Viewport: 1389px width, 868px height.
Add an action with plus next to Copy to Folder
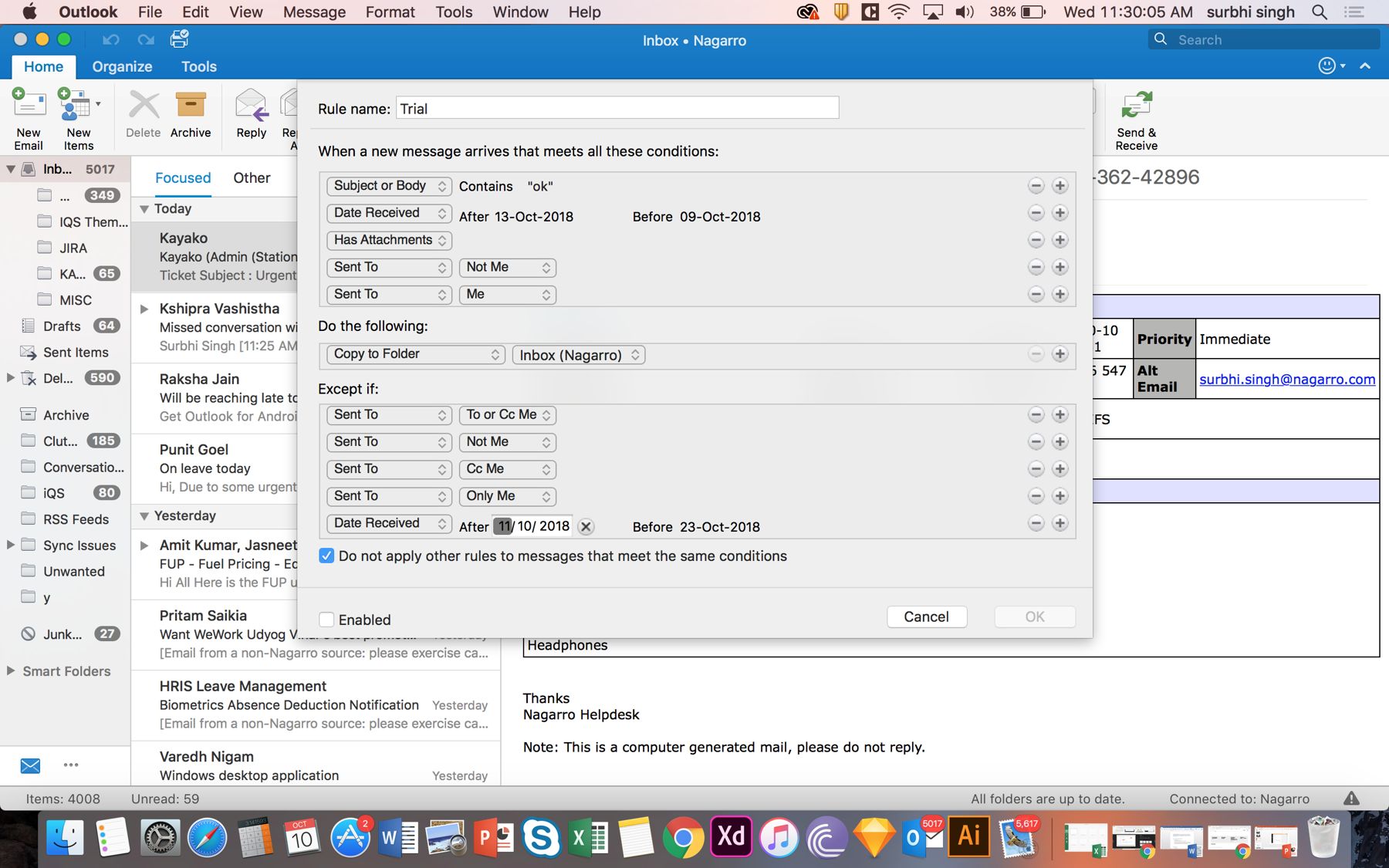1060,354
